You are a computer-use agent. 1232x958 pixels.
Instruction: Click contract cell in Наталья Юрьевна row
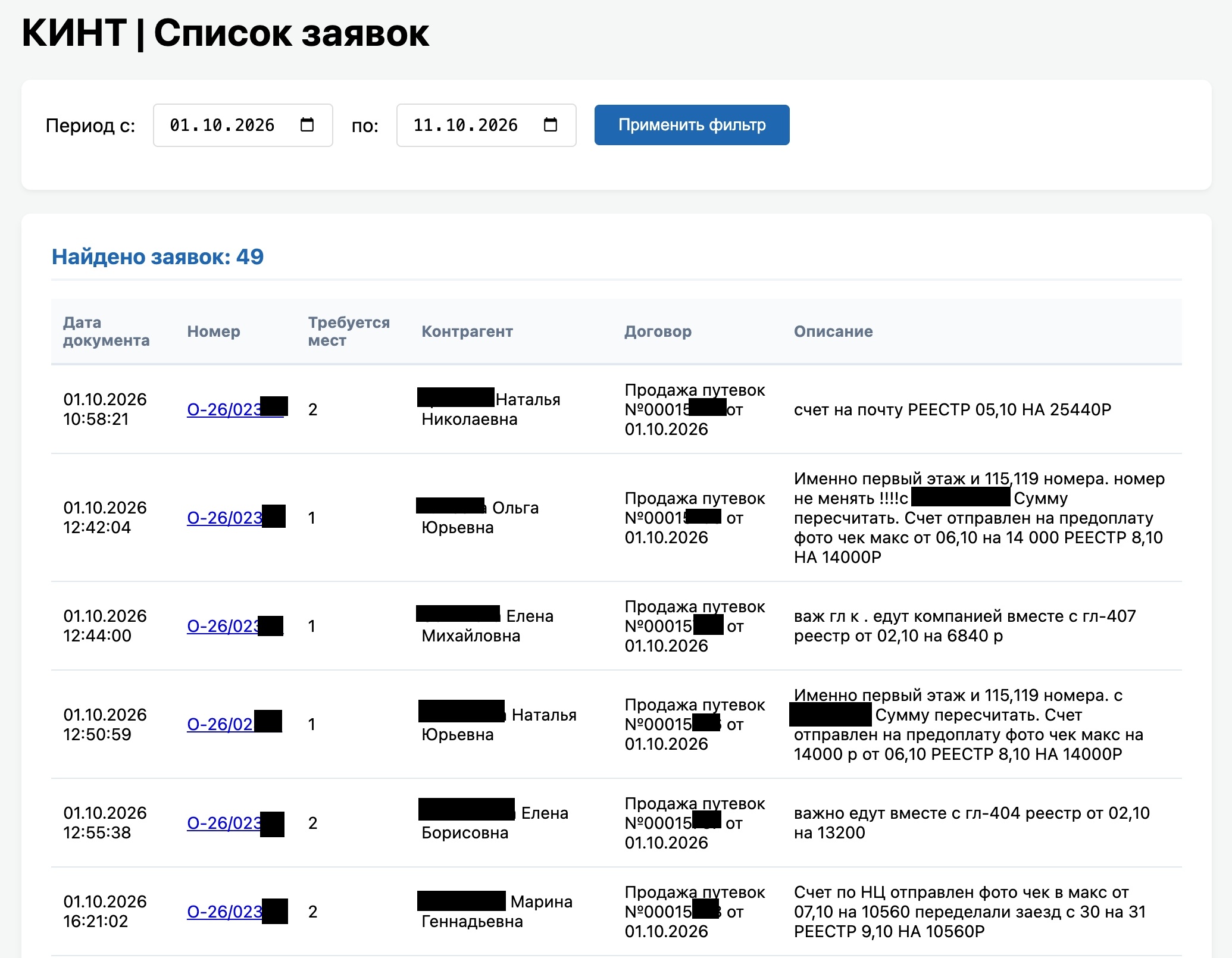pos(695,724)
